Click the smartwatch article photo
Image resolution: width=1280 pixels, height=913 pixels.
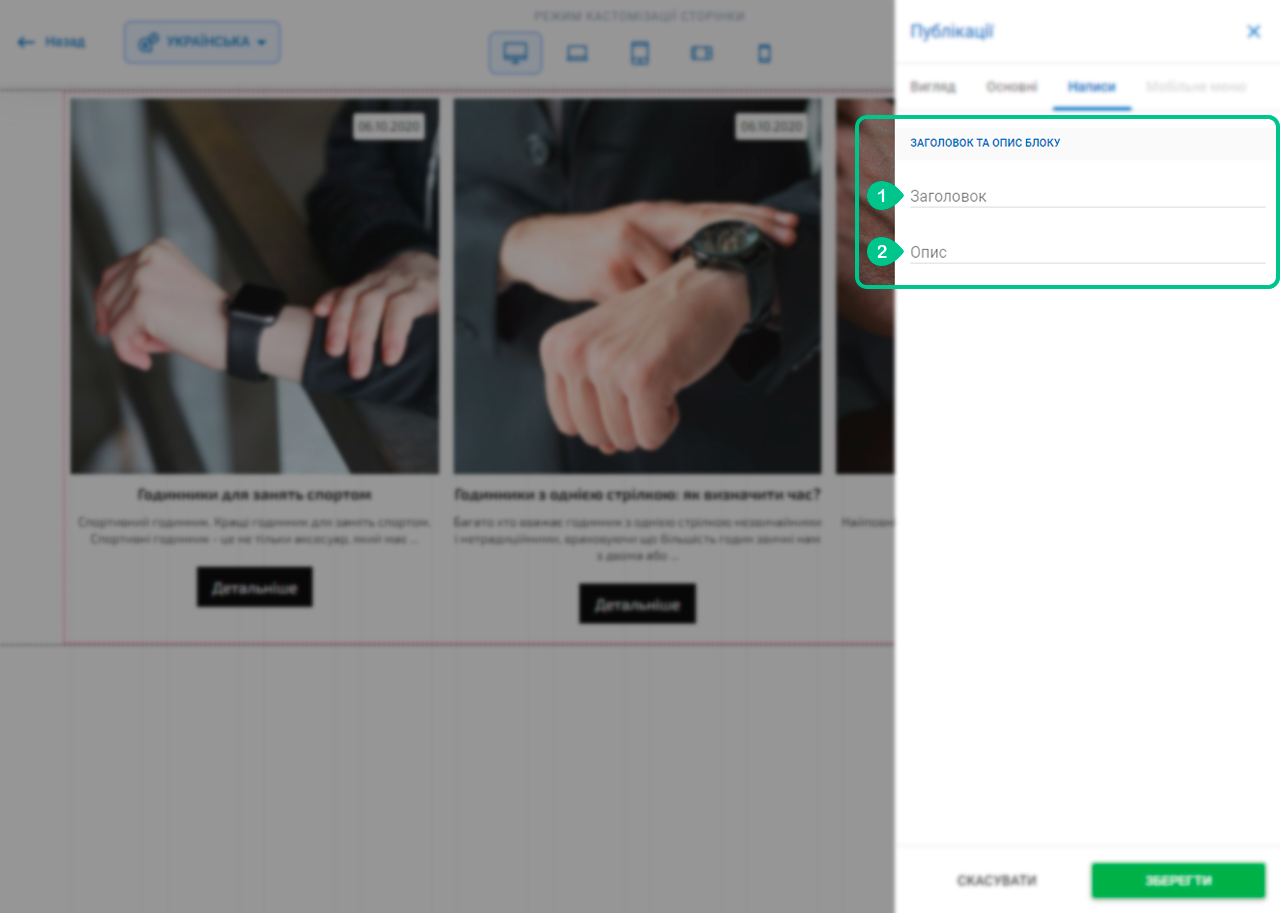(x=254, y=286)
